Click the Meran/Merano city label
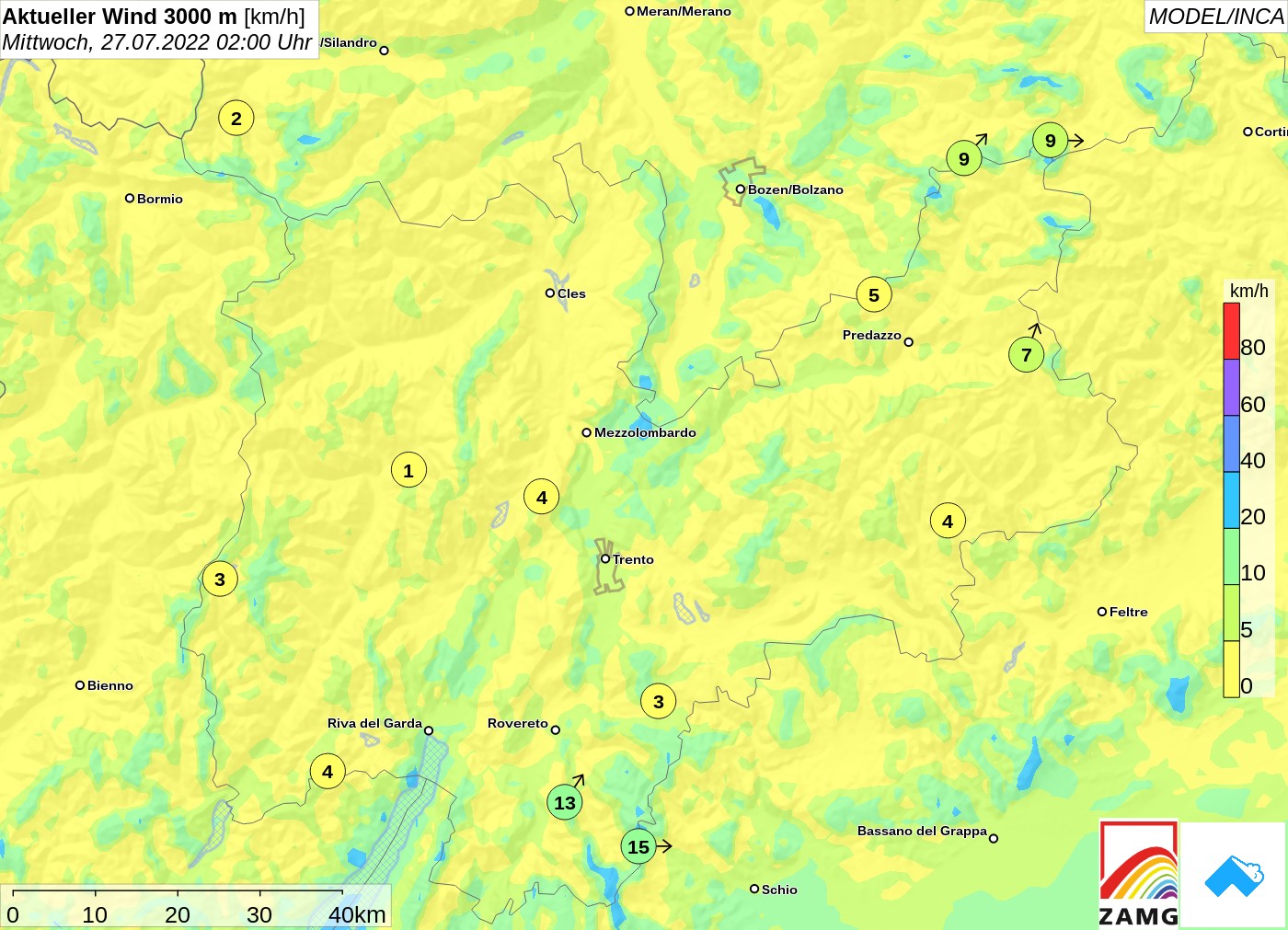 [684, 11]
